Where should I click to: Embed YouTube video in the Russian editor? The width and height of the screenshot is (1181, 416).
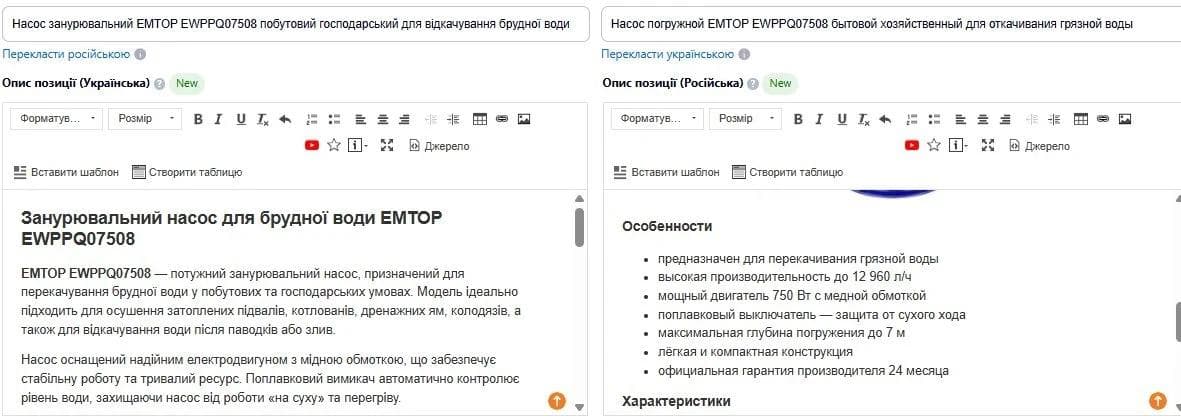[x=912, y=145]
